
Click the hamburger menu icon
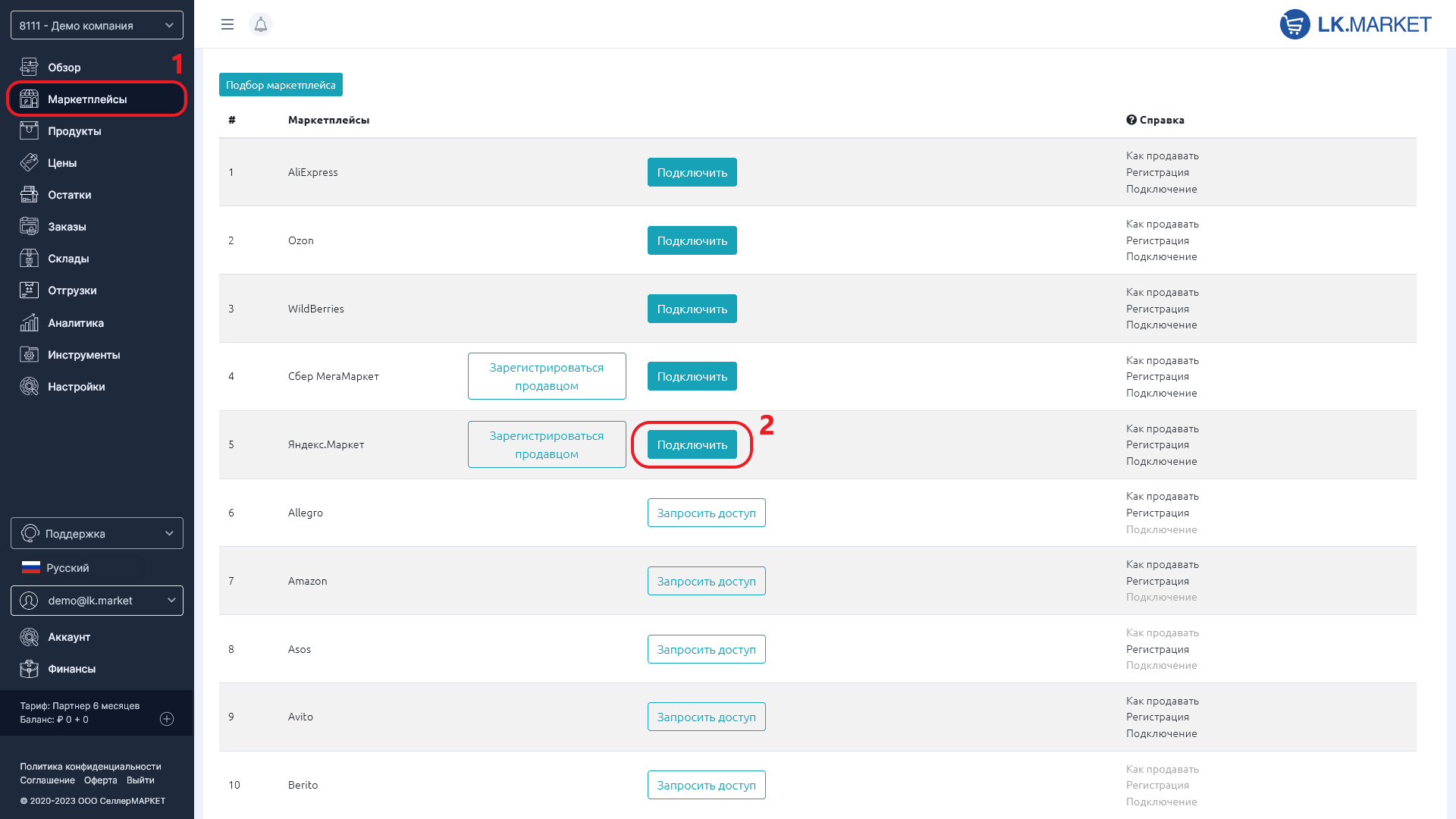pyautogui.click(x=227, y=24)
